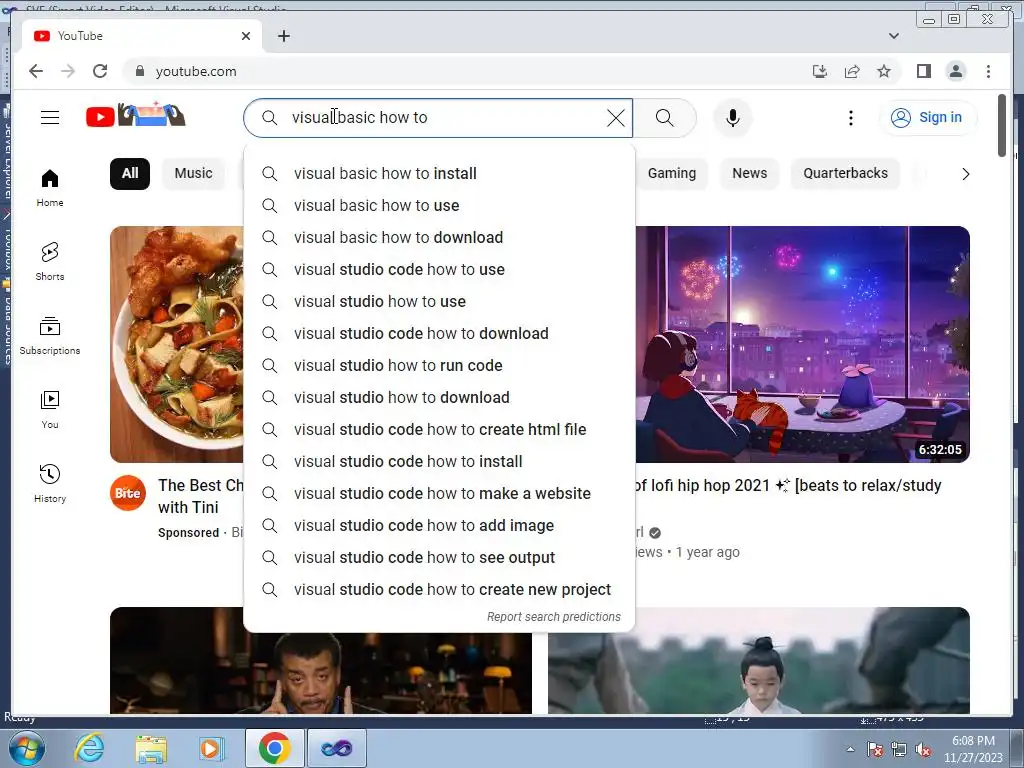Open the Chrome side panel
This screenshot has height=768, width=1024.
[x=923, y=71]
